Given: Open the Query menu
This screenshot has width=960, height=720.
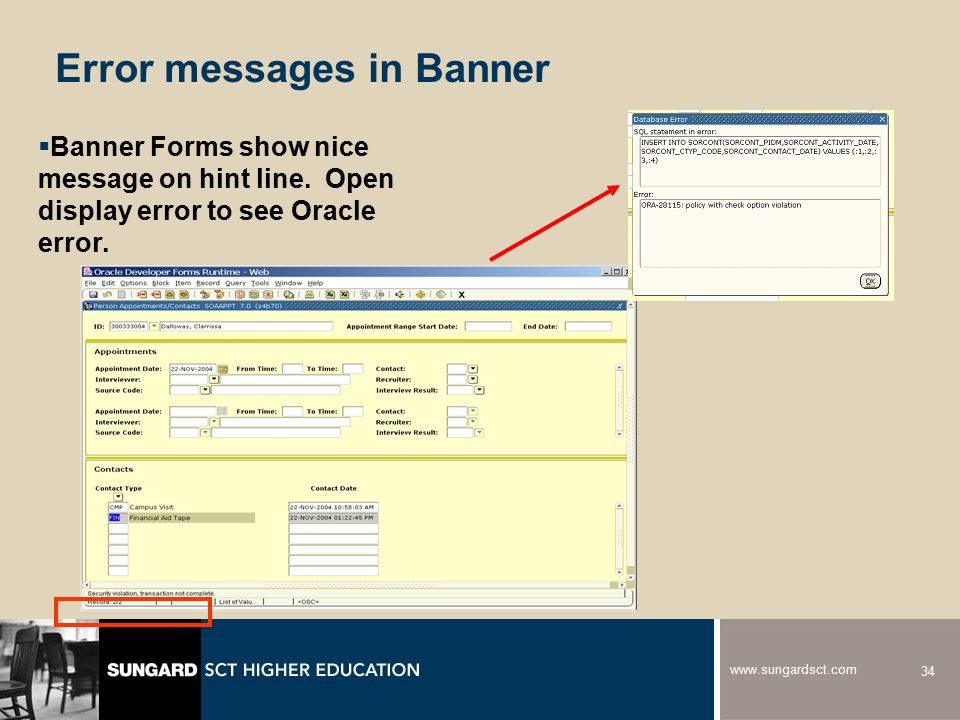Looking at the screenshot, I should tap(235, 283).
